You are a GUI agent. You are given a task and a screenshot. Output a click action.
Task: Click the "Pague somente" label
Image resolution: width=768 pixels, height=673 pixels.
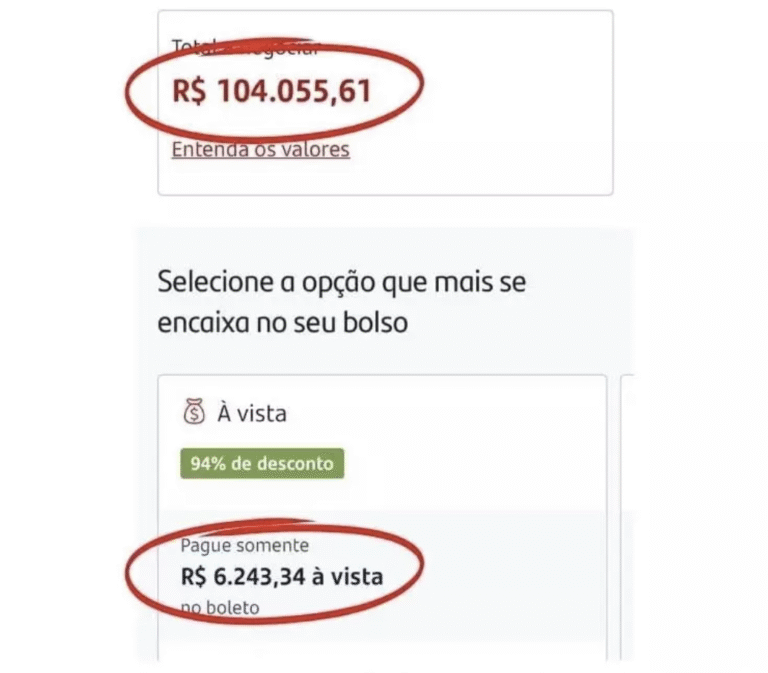[245, 546]
